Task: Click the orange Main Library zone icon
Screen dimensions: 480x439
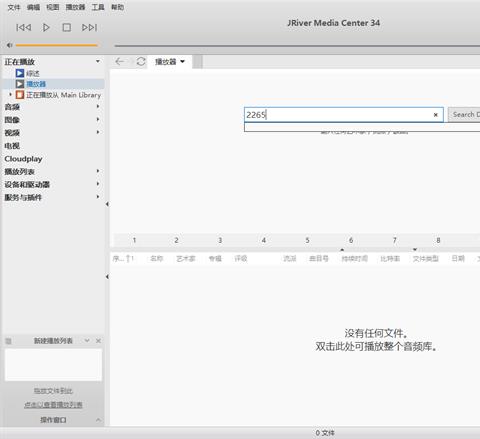Action: click(x=20, y=95)
